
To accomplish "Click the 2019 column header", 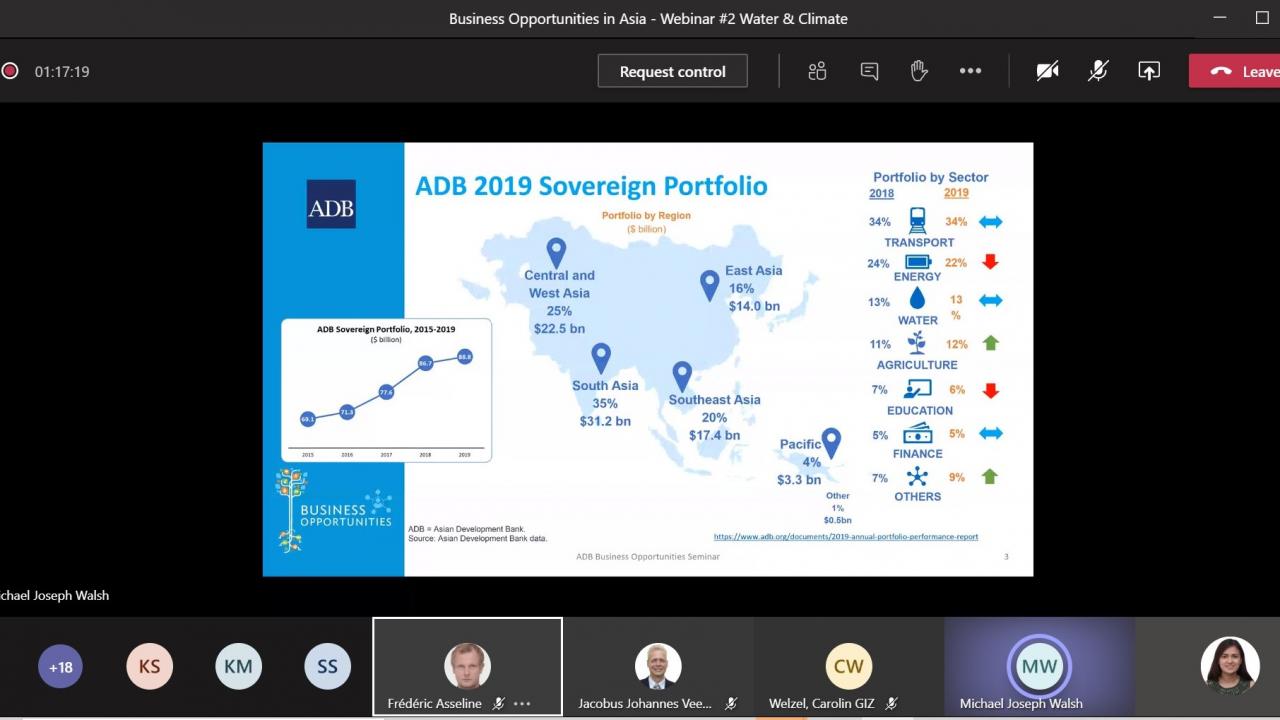I will (x=956, y=193).
